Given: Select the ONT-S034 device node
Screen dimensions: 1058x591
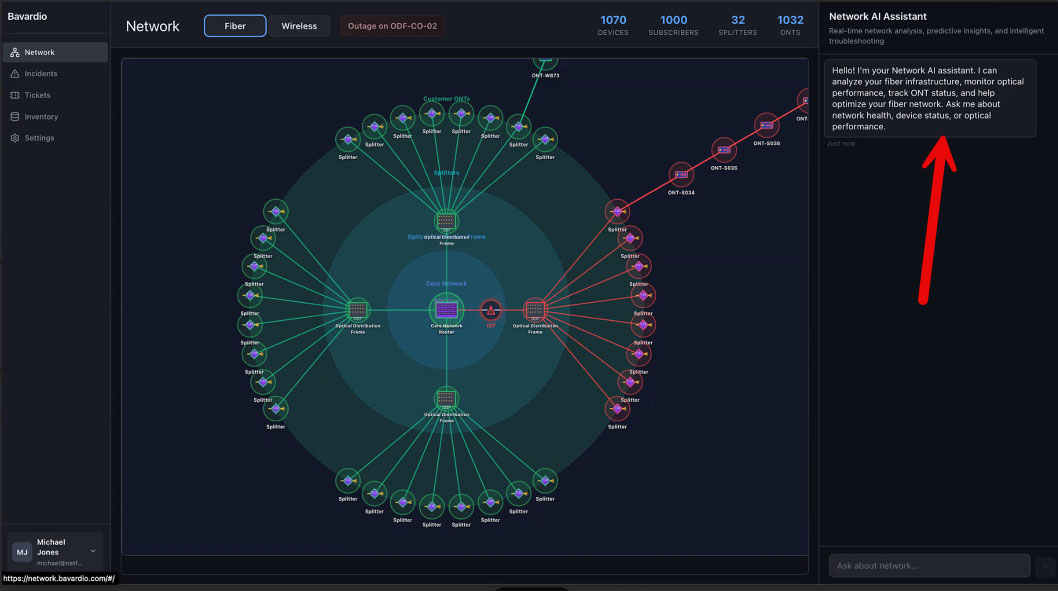Looking at the screenshot, I should point(681,174).
